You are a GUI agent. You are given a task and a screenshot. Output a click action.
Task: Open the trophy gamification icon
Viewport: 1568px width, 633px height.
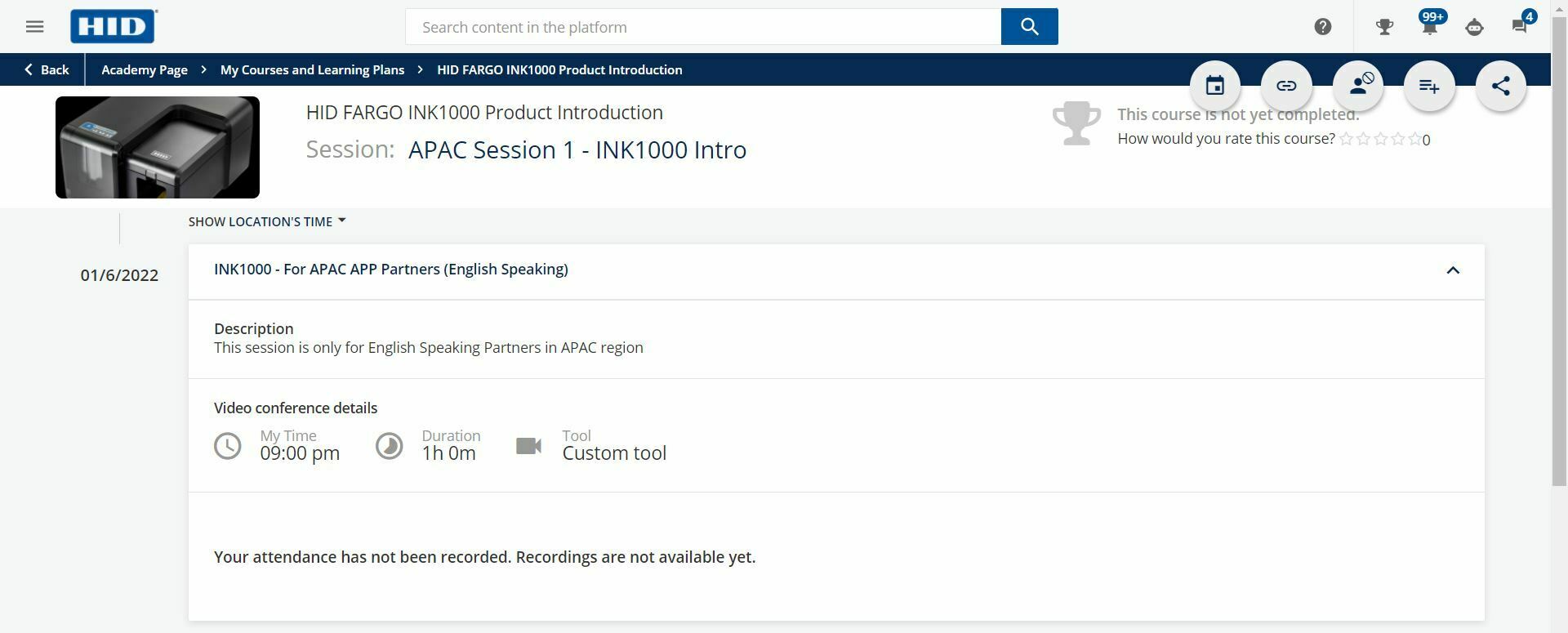pyautogui.click(x=1384, y=27)
